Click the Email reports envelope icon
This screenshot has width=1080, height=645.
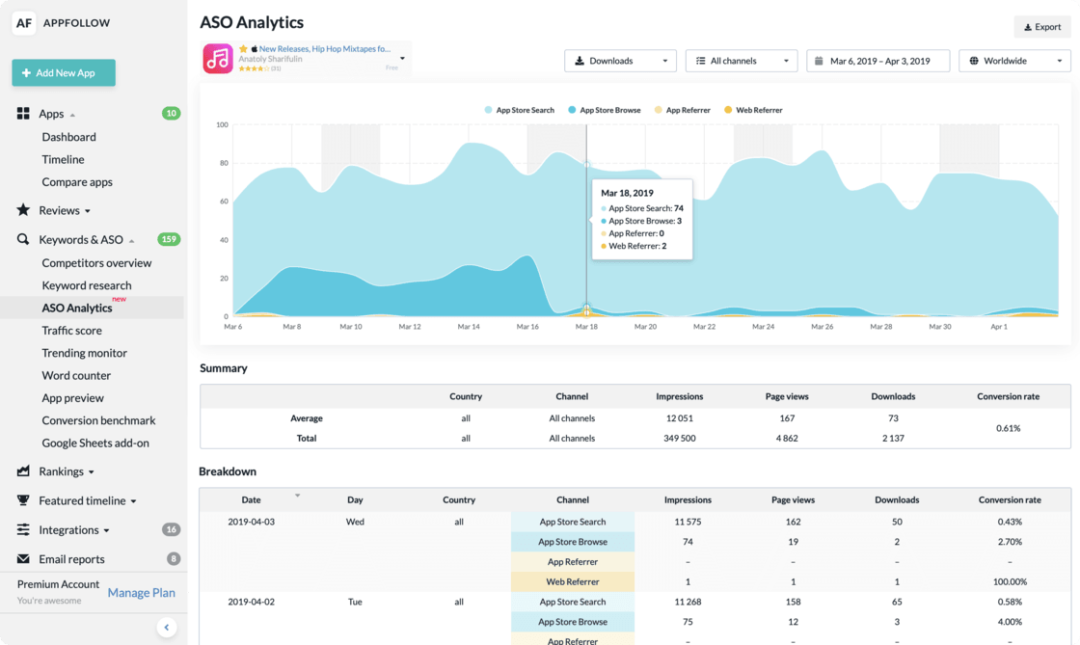coord(23,559)
